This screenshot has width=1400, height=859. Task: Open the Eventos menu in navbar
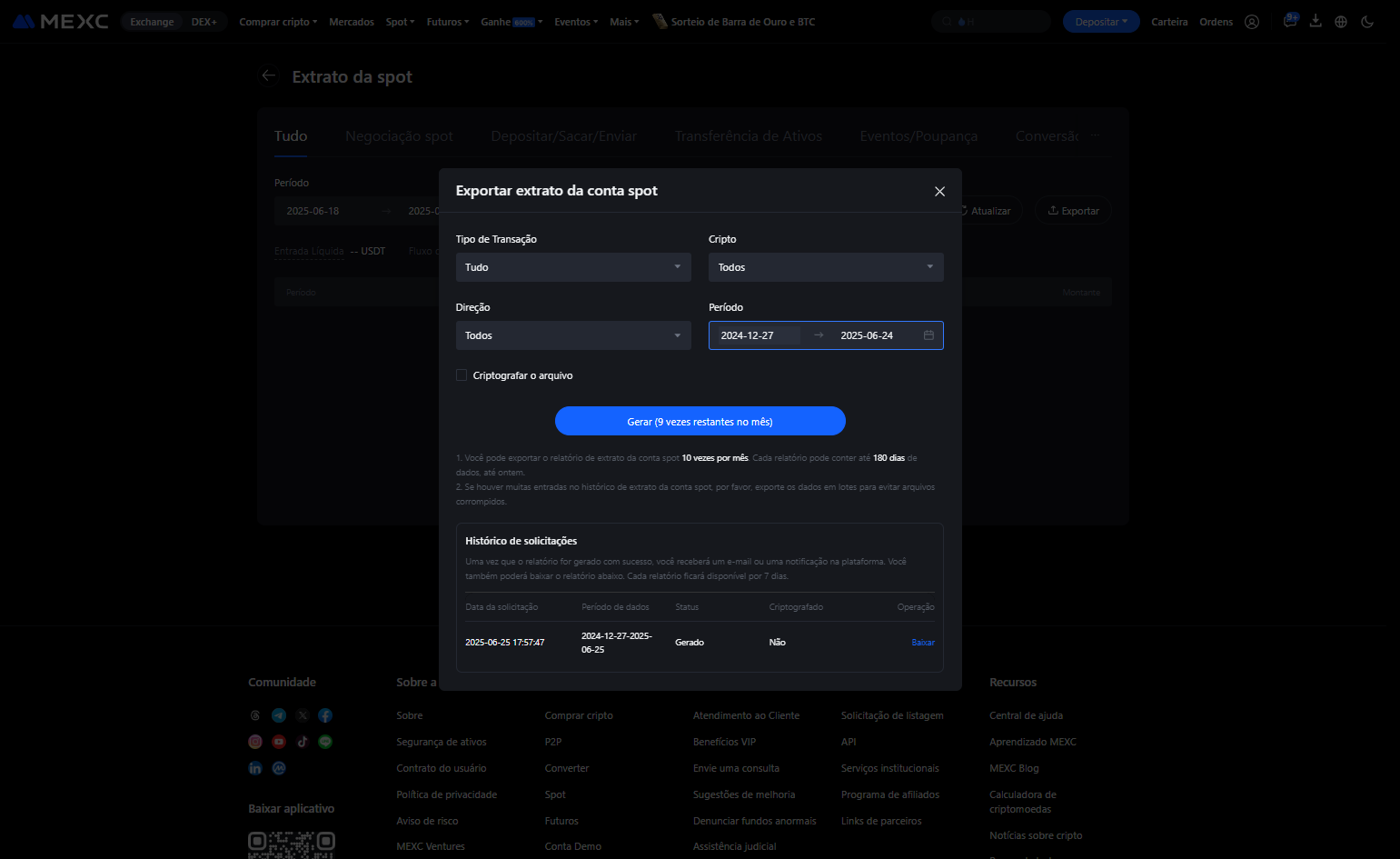click(x=576, y=22)
